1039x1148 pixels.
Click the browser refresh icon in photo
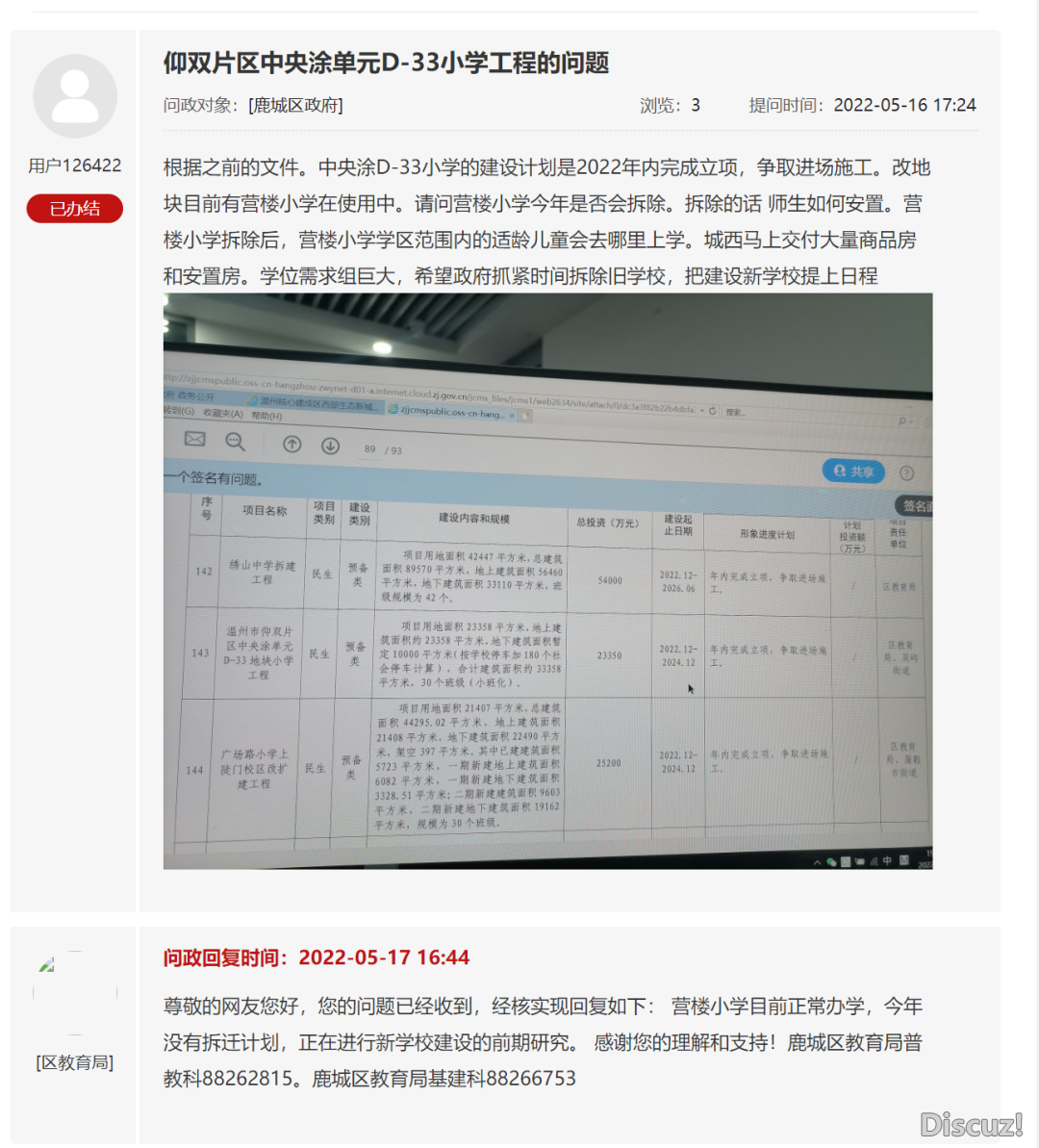point(713,410)
